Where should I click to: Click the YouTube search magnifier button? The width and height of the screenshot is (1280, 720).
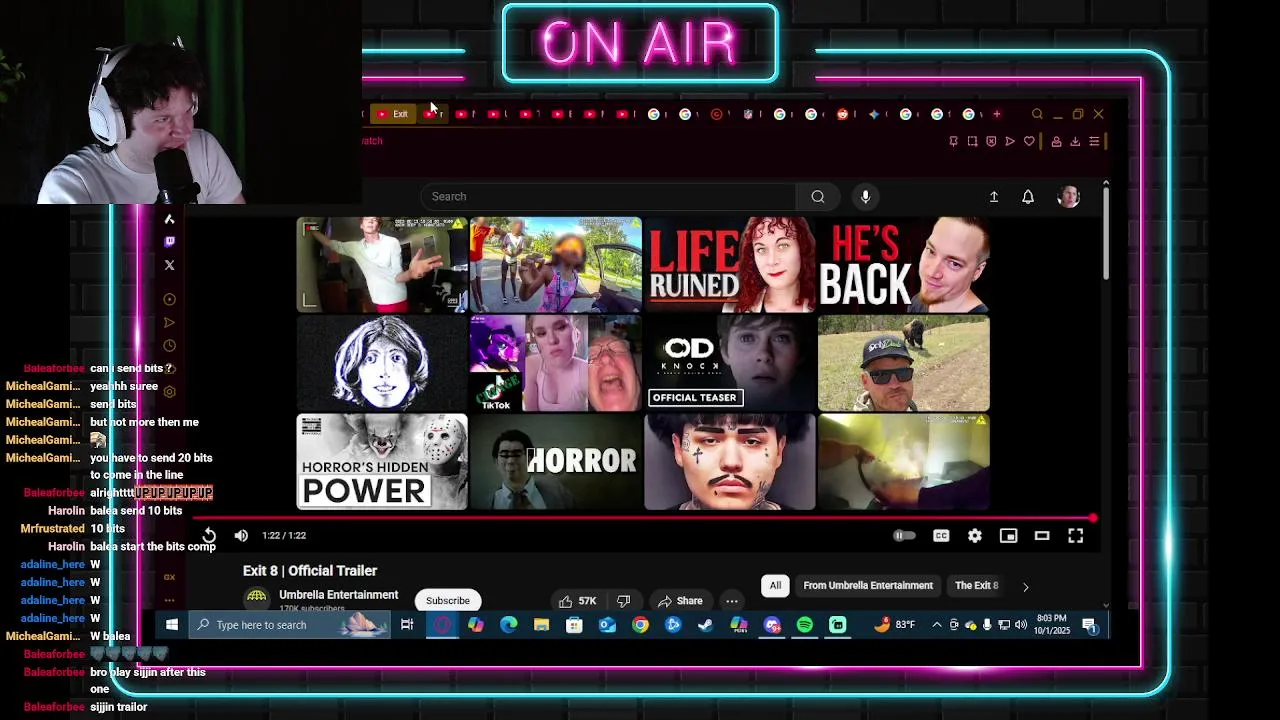818,197
